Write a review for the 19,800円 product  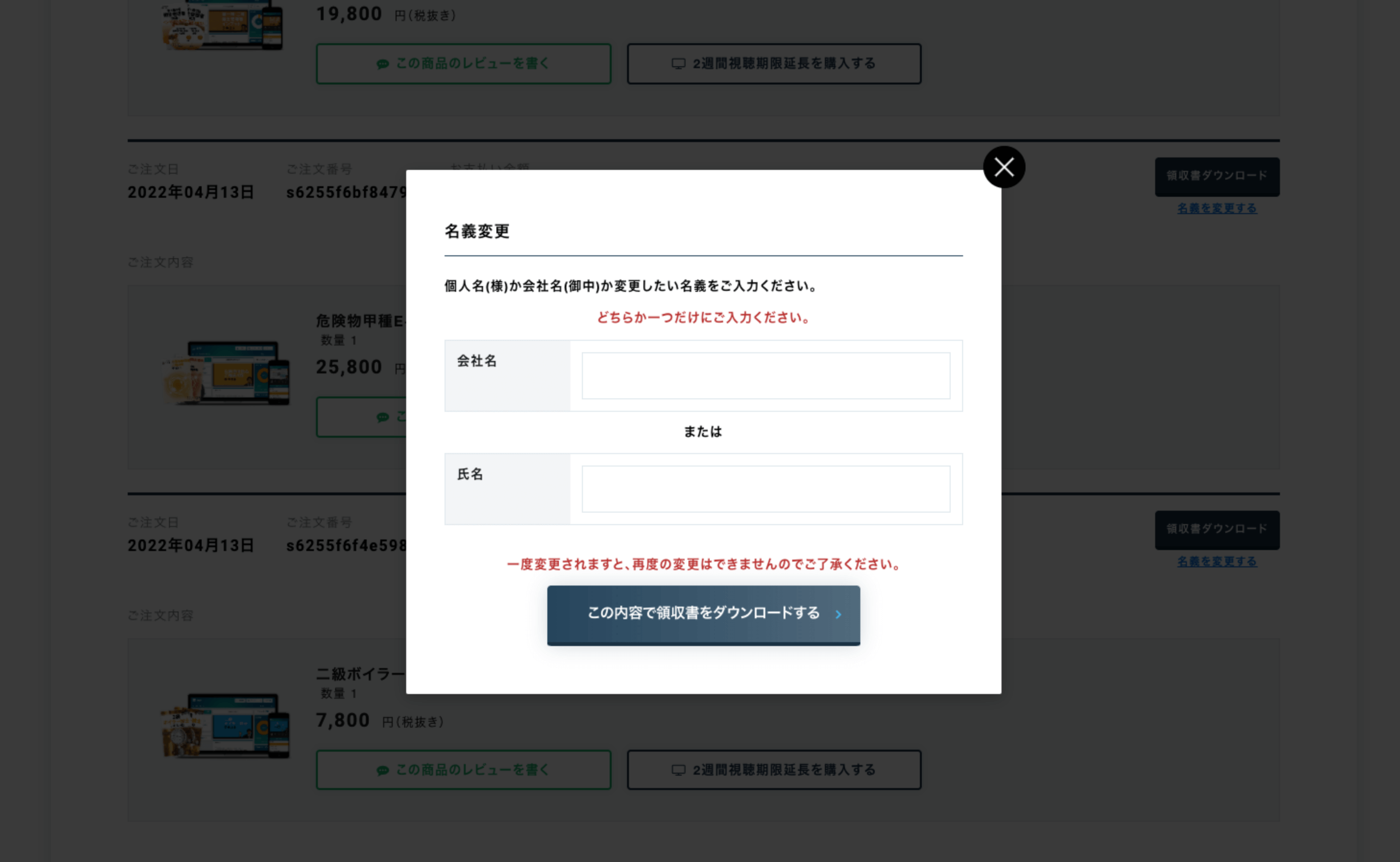(x=463, y=64)
